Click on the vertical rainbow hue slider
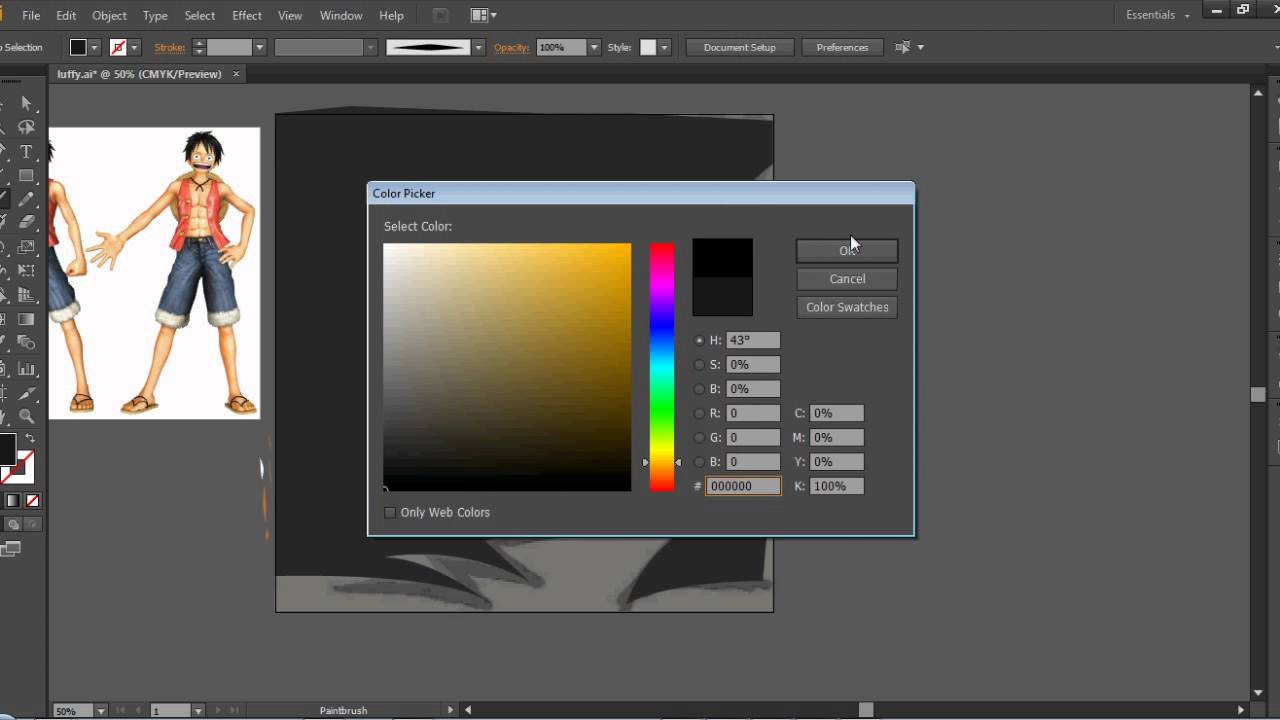The image size is (1280, 720). tap(661, 367)
